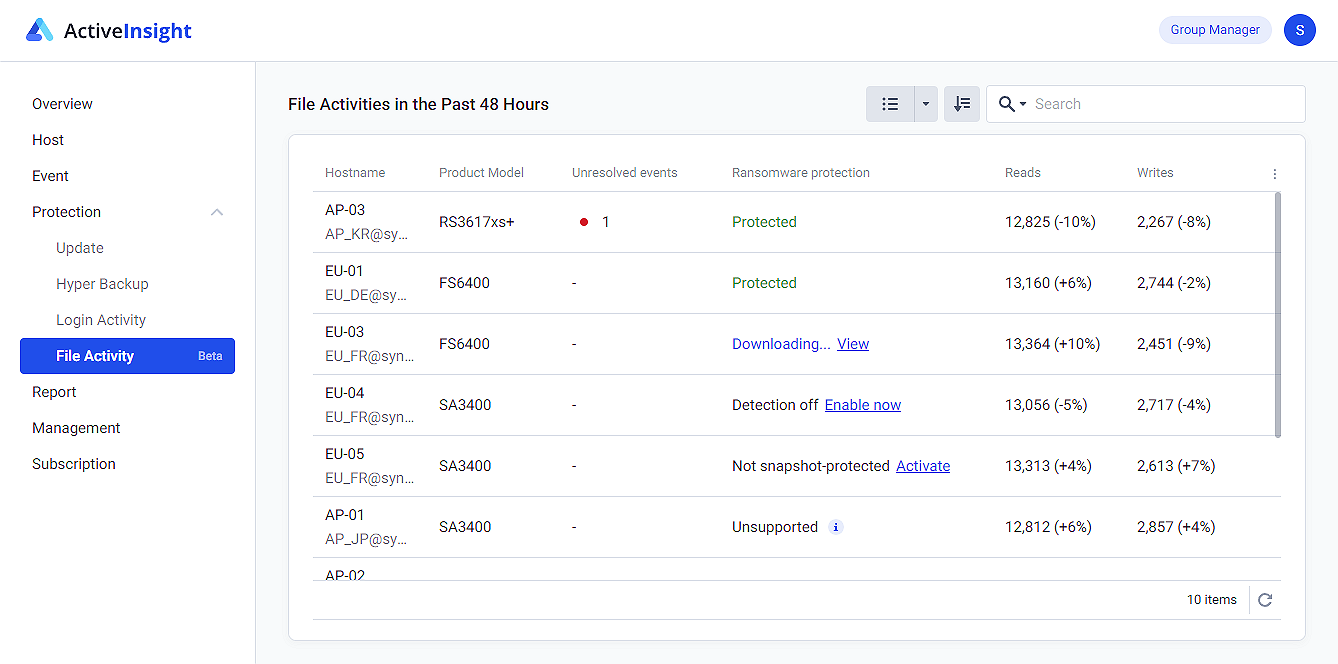Click the Unresolved events column header

click(x=625, y=173)
